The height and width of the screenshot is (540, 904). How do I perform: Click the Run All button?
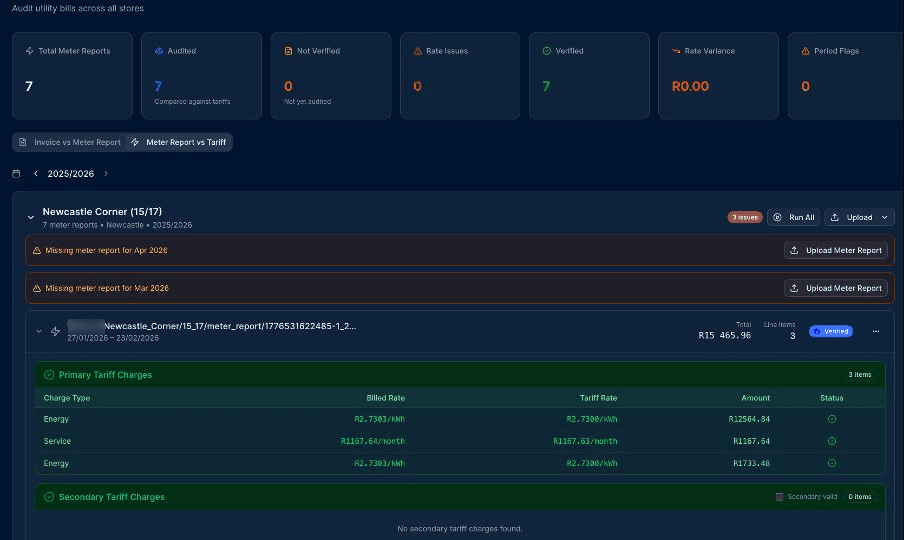coord(794,217)
